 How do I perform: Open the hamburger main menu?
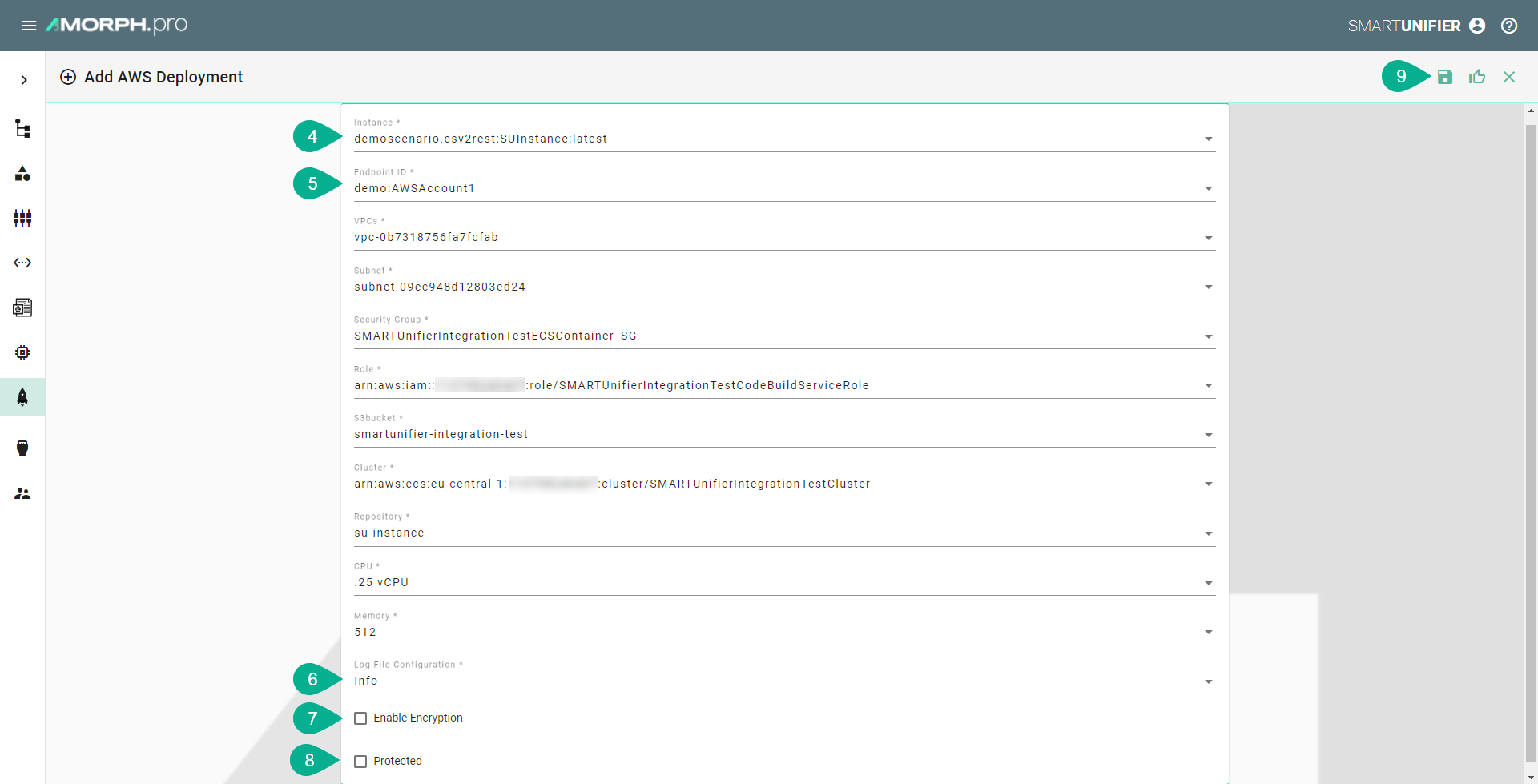29,26
